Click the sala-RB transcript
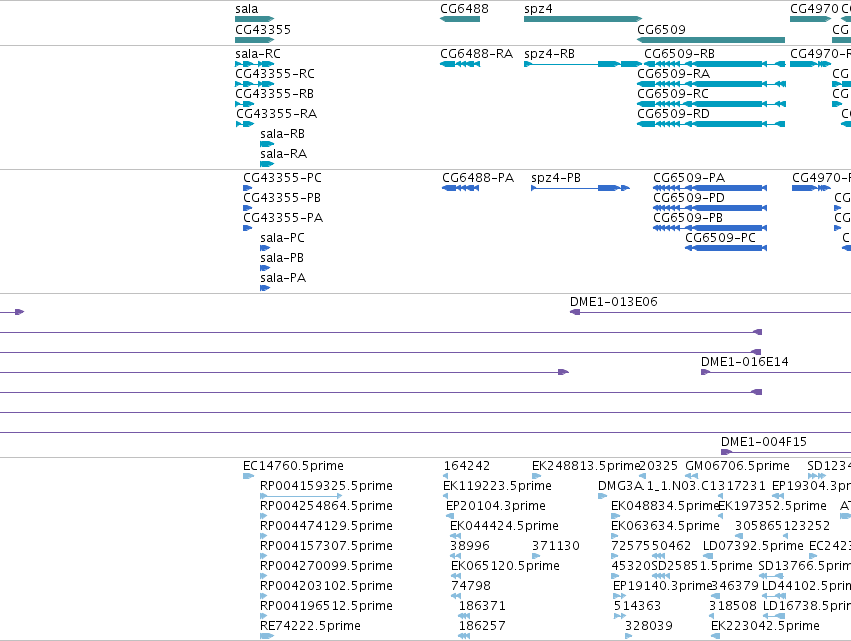 [x=282, y=134]
